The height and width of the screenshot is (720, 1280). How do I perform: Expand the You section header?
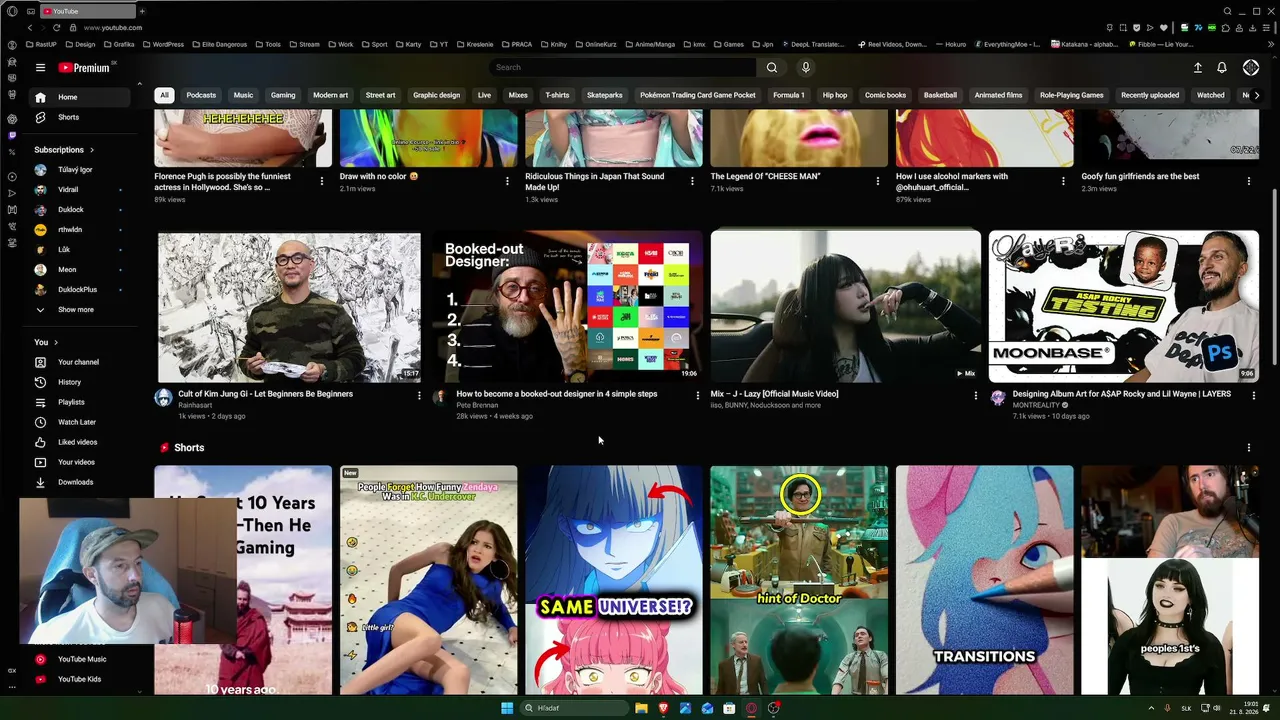click(46, 342)
